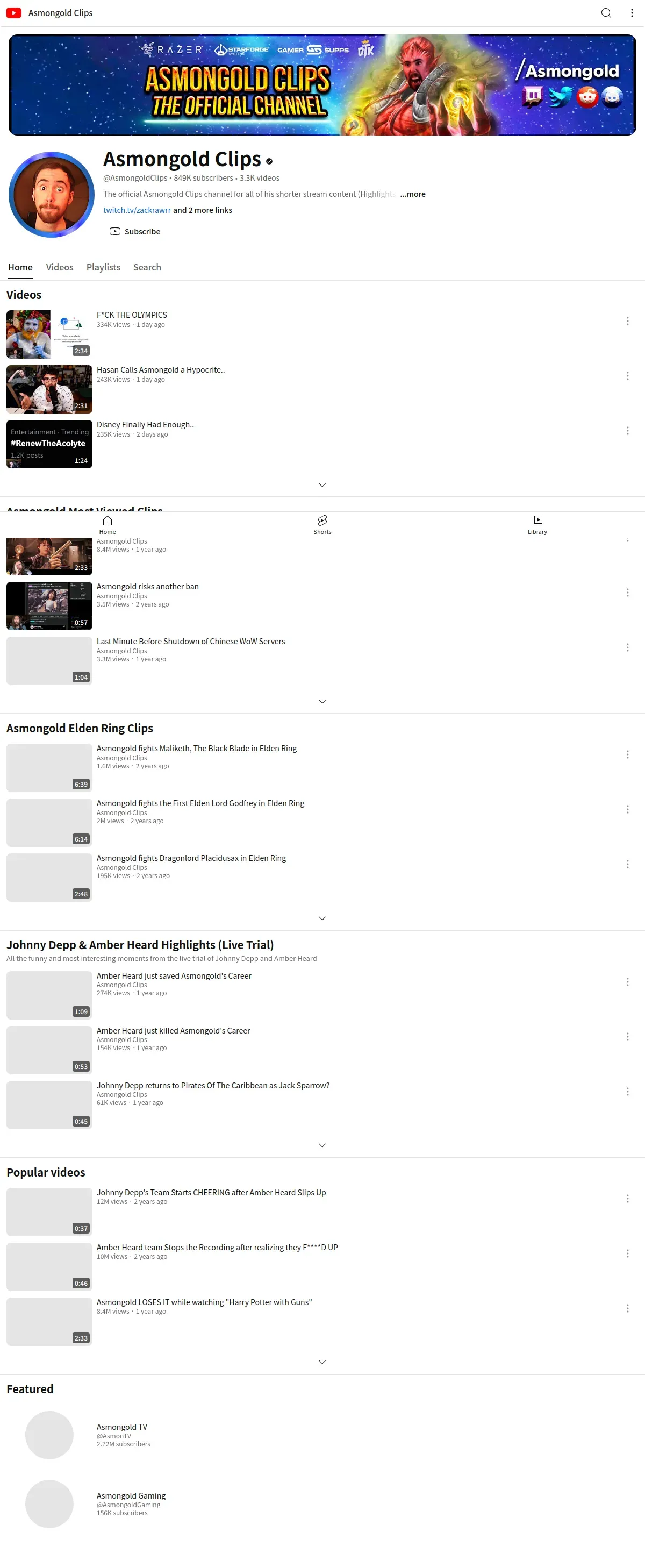
Task: Open the Discord icon in the banner
Action: point(612,96)
